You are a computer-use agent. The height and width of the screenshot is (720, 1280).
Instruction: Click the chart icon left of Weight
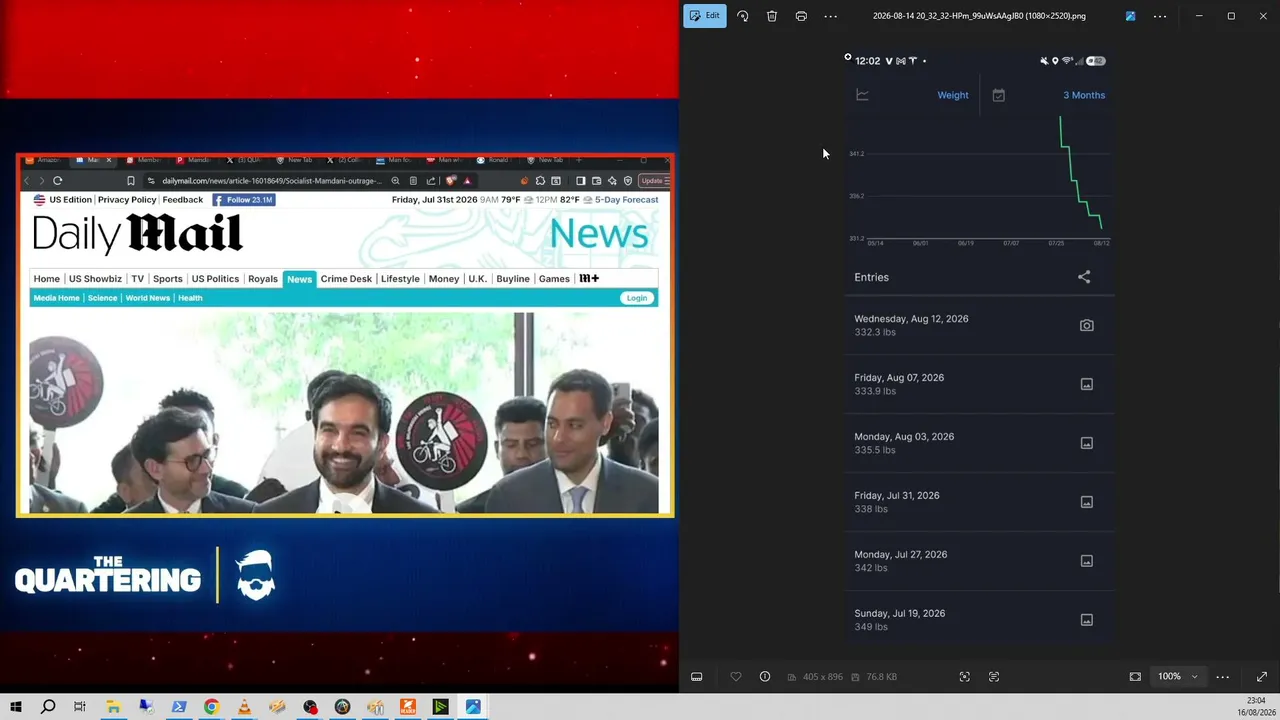click(862, 95)
